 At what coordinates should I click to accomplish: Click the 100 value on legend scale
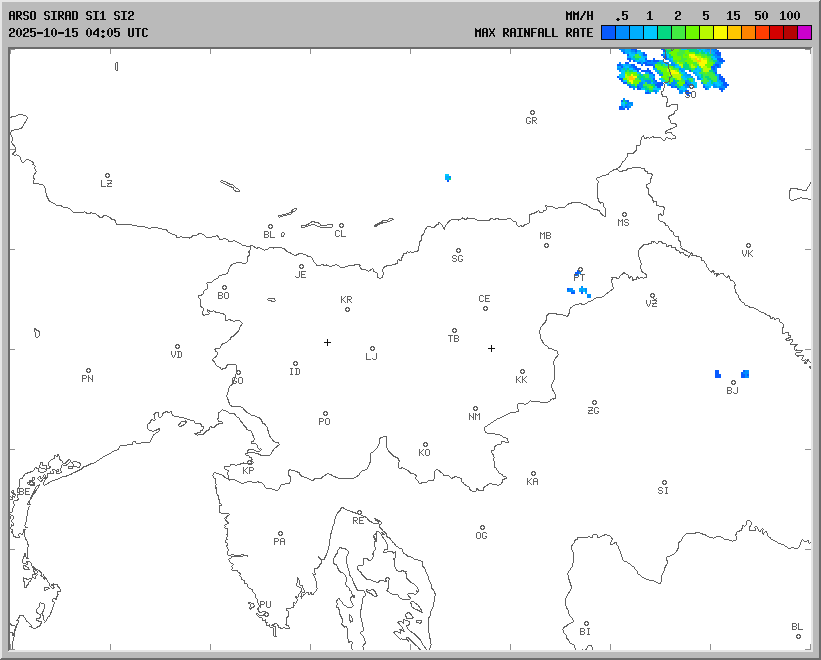click(790, 16)
